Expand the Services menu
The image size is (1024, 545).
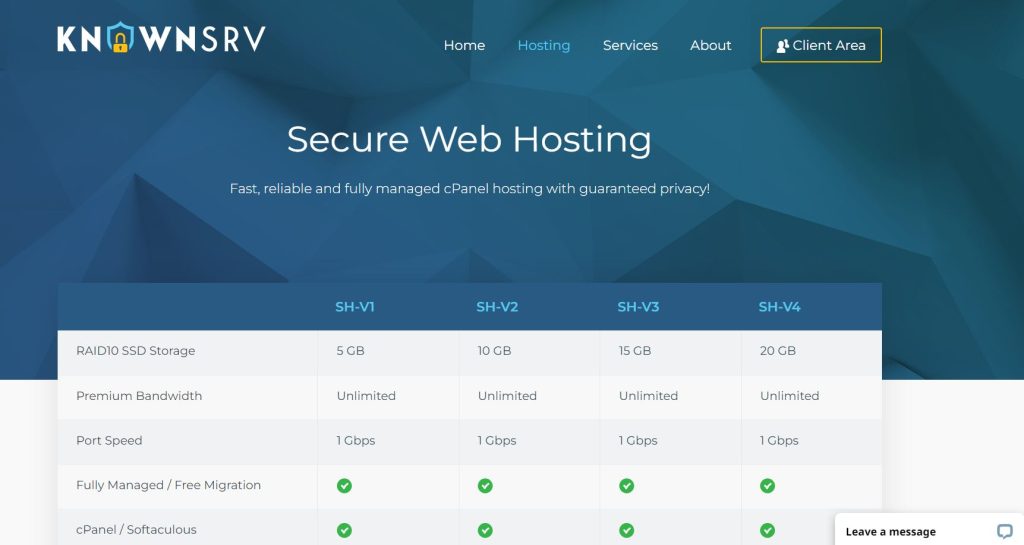[x=630, y=45]
